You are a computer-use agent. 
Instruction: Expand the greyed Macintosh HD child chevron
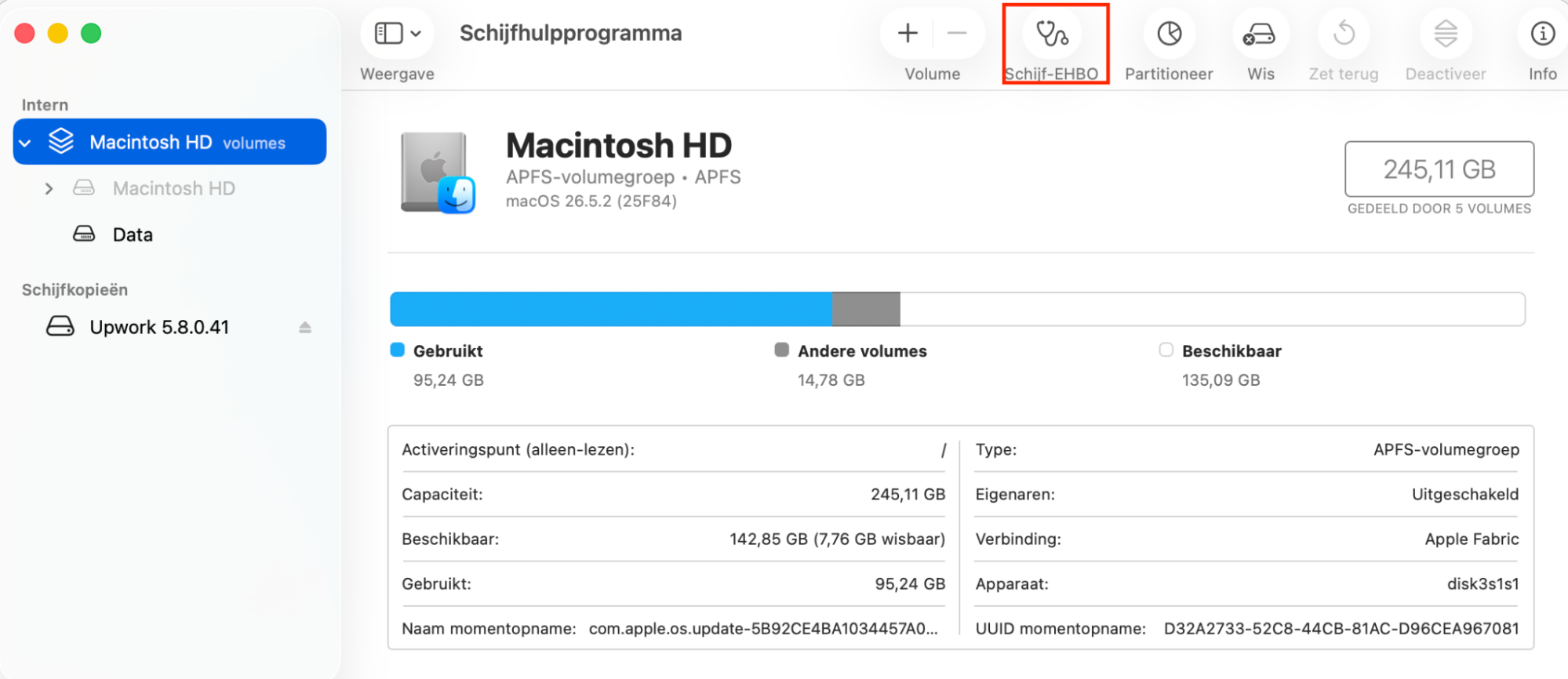[x=49, y=189]
